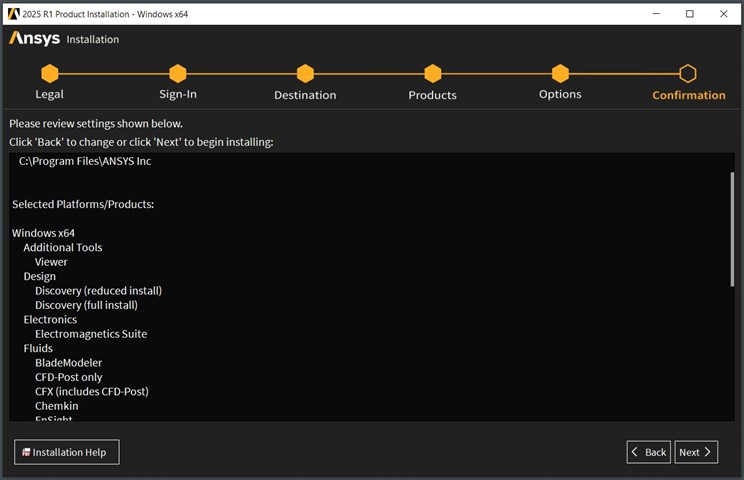
Task: Select Discovery (full install) entry
Action: (86, 305)
